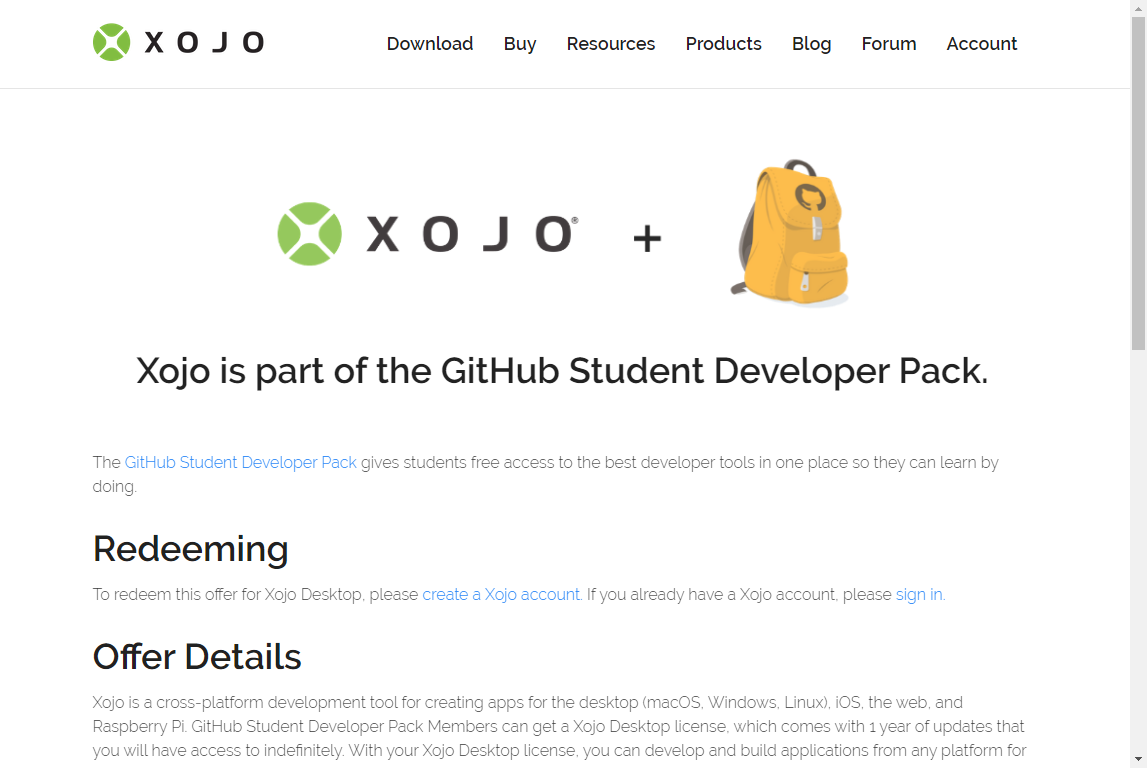
Task: Click the 'Offer Details' heading
Action: pyautogui.click(x=197, y=656)
